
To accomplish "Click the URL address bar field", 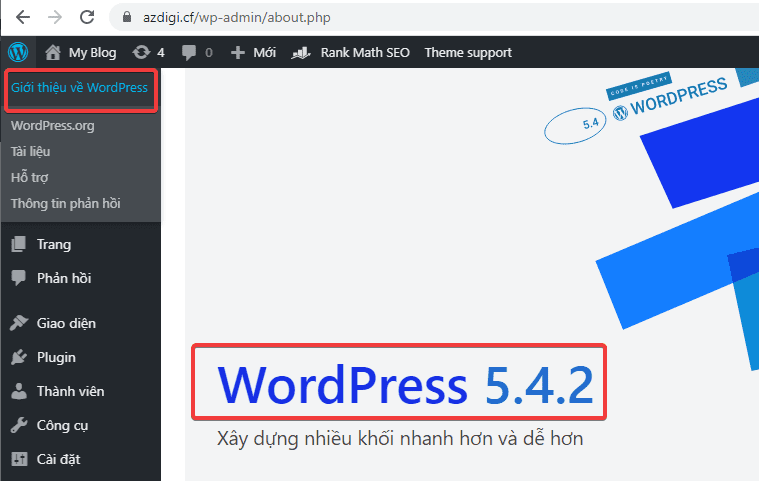I will pyautogui.click(x=400, y=17).
